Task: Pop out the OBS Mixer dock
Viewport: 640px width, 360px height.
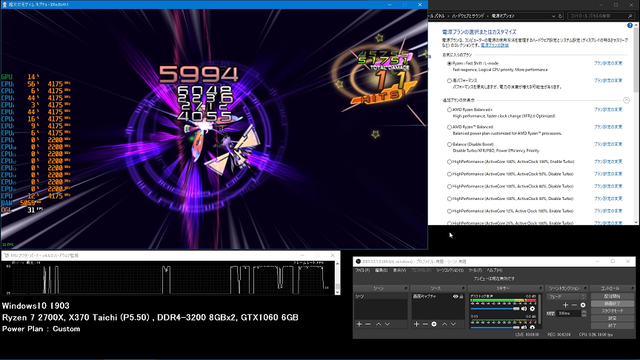Action: coord(540,288)
